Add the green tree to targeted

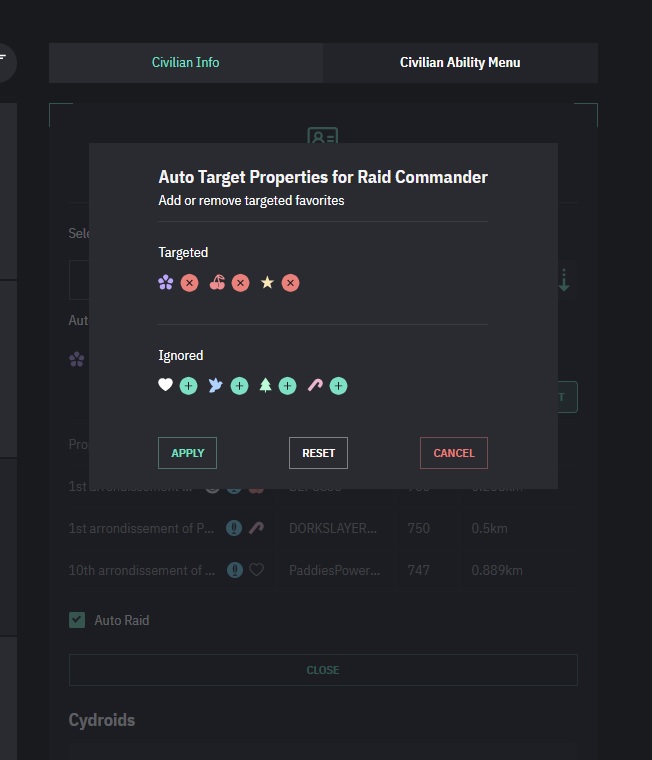(287, 385)
